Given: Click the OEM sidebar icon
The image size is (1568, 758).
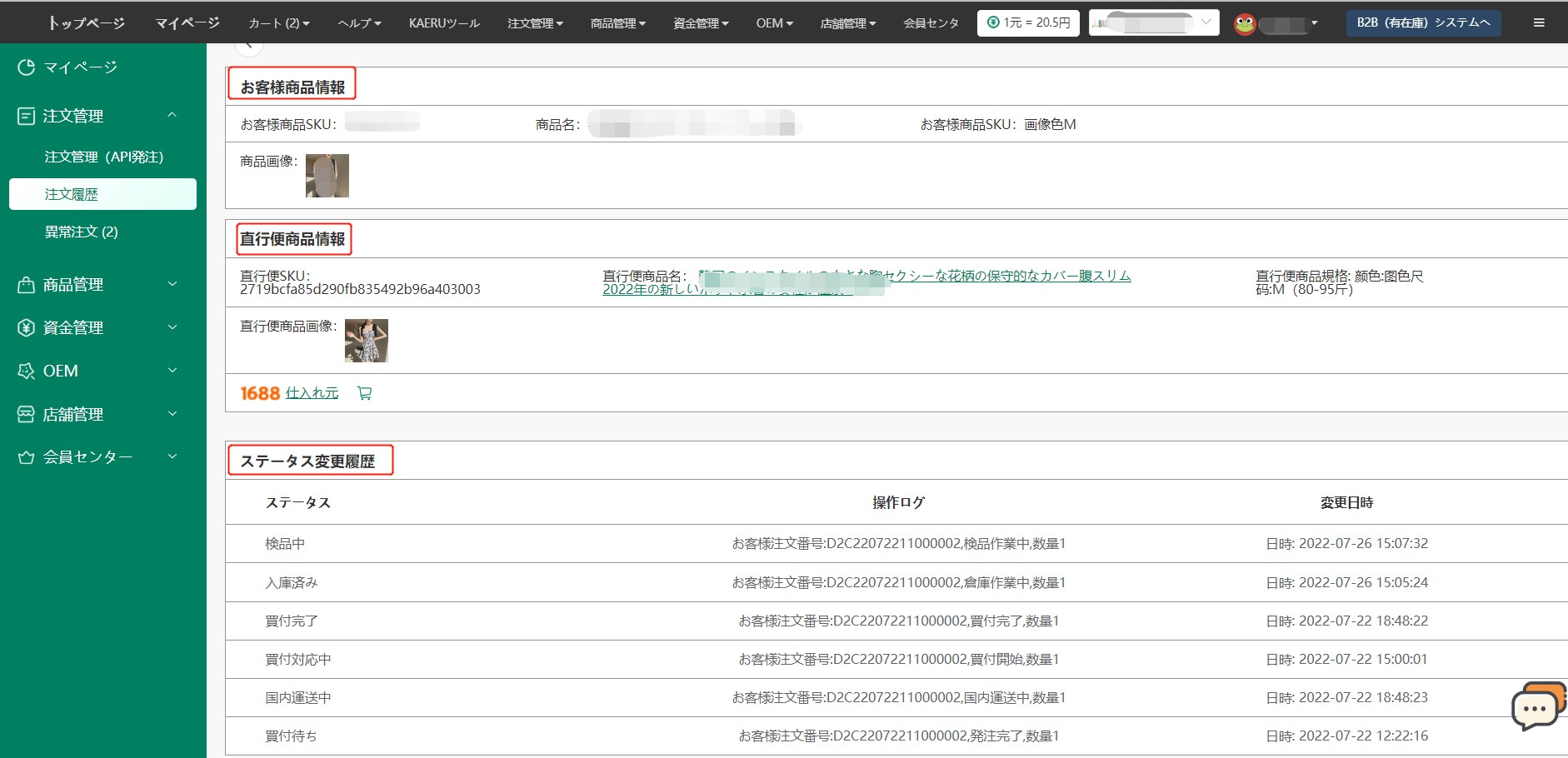Looking at the screenshot, I should point(26,371).
